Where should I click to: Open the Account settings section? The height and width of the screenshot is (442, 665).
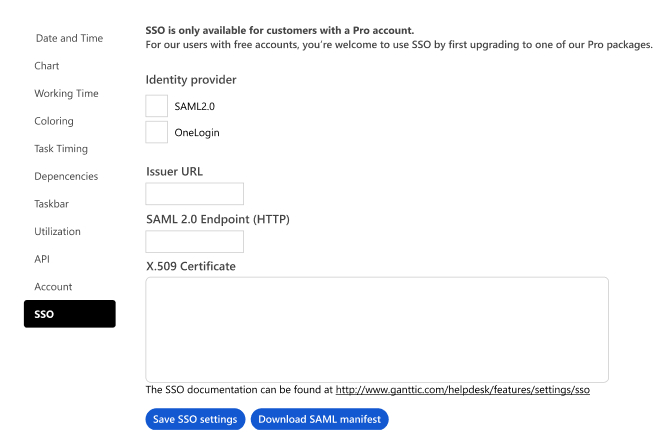(x=53, y=286)
